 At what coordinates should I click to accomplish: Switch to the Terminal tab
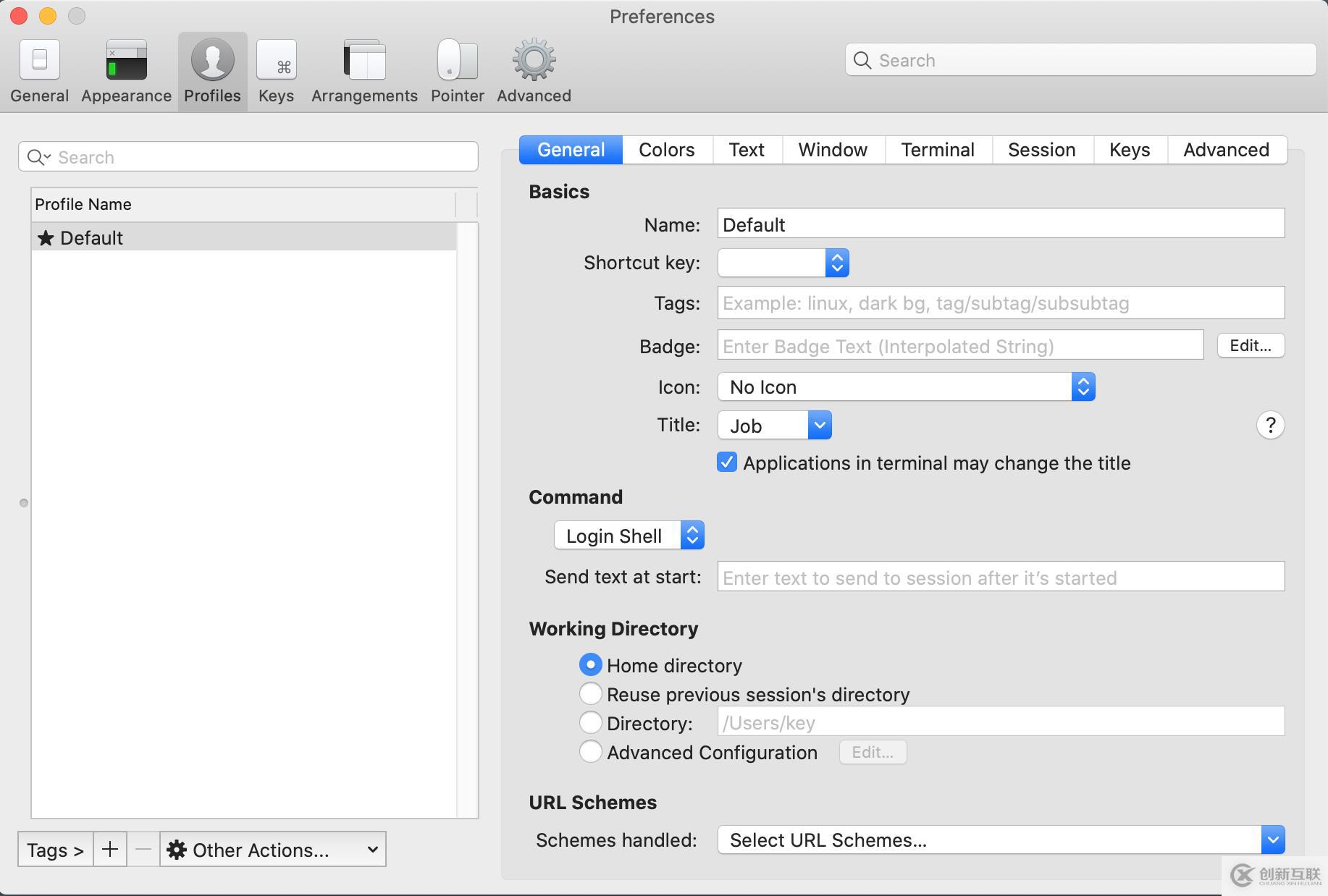(937, 150)
